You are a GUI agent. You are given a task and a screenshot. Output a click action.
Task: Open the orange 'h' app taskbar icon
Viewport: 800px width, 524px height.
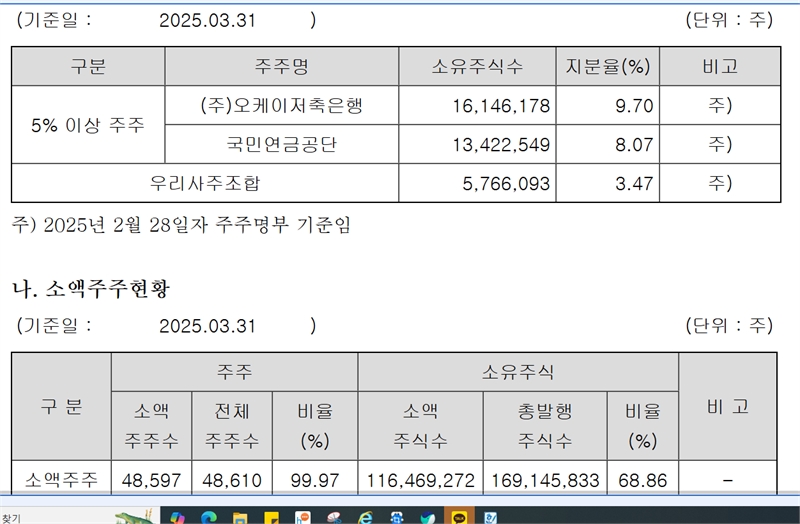pos(303,516)
